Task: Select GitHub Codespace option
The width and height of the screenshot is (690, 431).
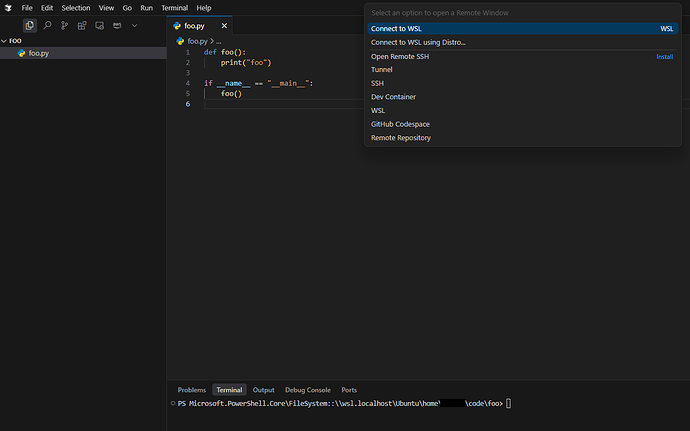Action: tap(522, 124)
